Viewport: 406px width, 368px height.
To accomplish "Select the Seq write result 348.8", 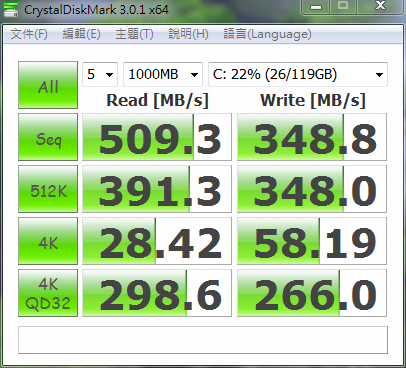I will [x=312, y=137].
